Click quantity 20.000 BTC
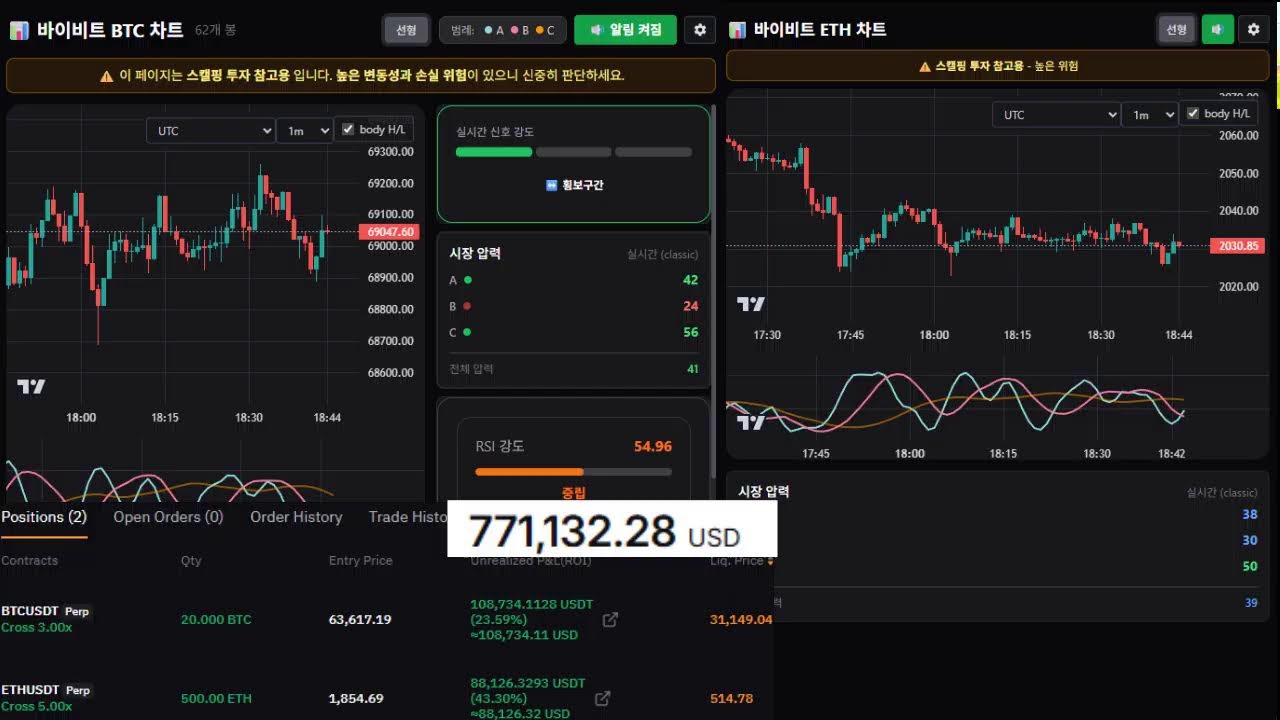The width and height of the screenshot is (1280, 720). [x=216, y=619]
